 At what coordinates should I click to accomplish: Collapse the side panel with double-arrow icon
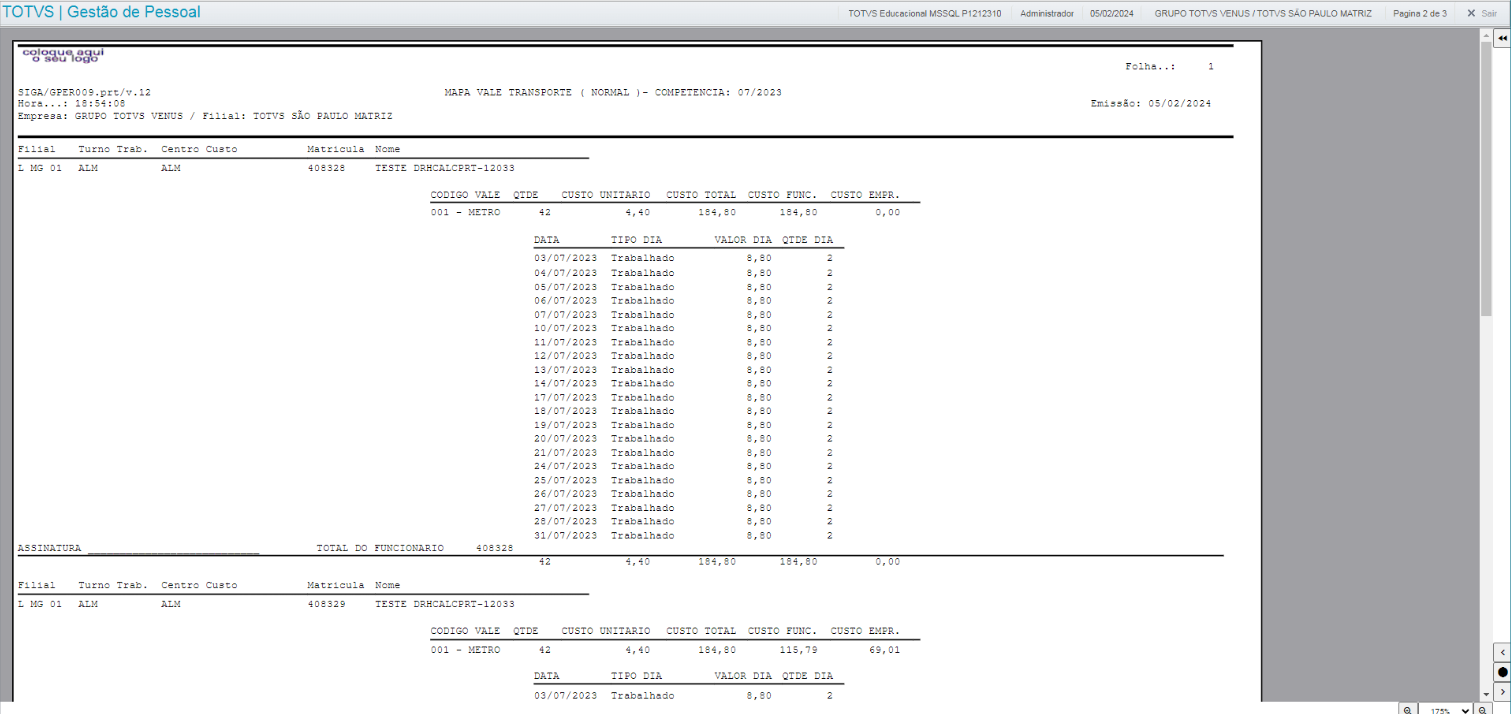click(1502, 38)
